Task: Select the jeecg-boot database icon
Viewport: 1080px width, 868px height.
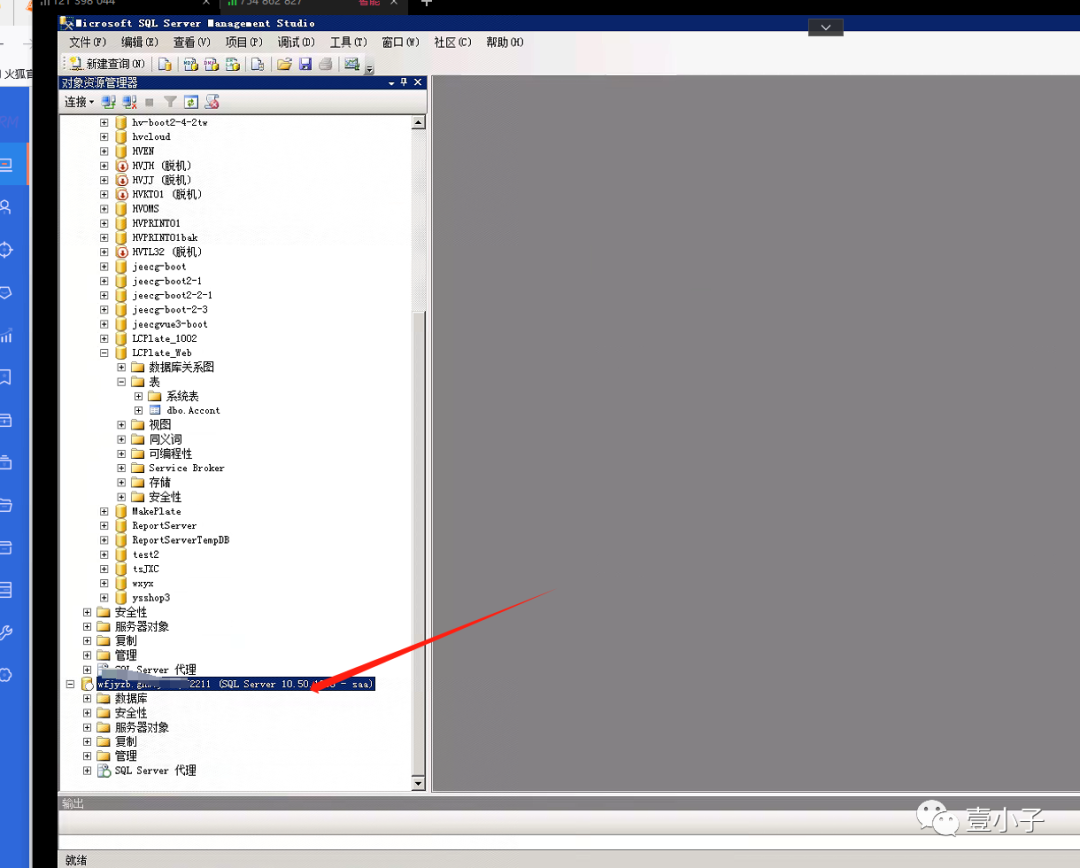Action: (122, 267)
